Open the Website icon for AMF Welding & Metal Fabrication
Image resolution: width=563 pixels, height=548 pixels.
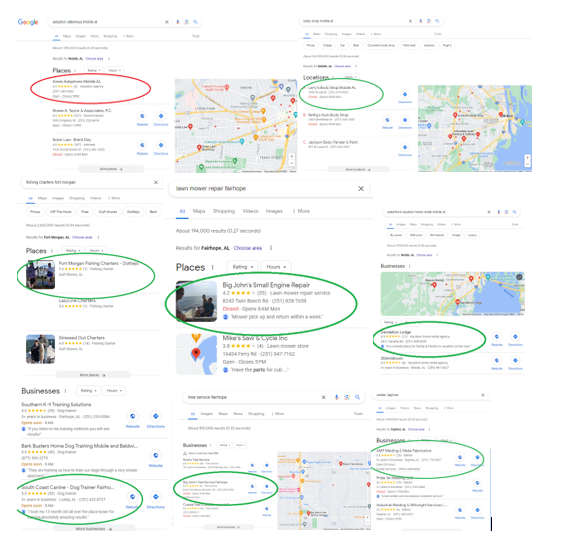460,458
